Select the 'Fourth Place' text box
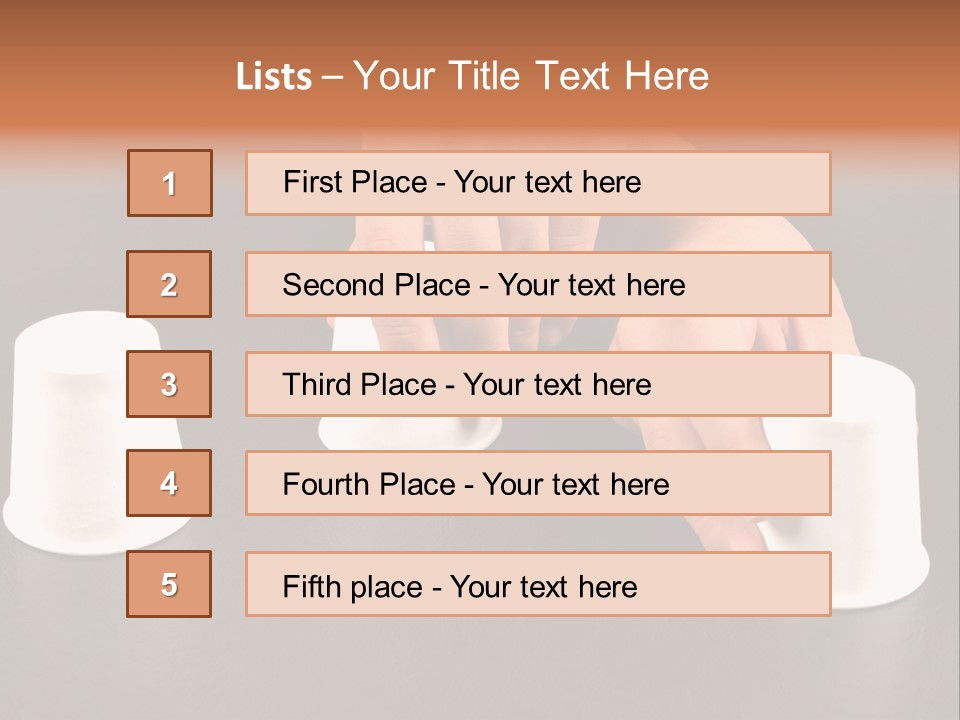The width and height of the screenshot is (960, 720). (538, 483)
